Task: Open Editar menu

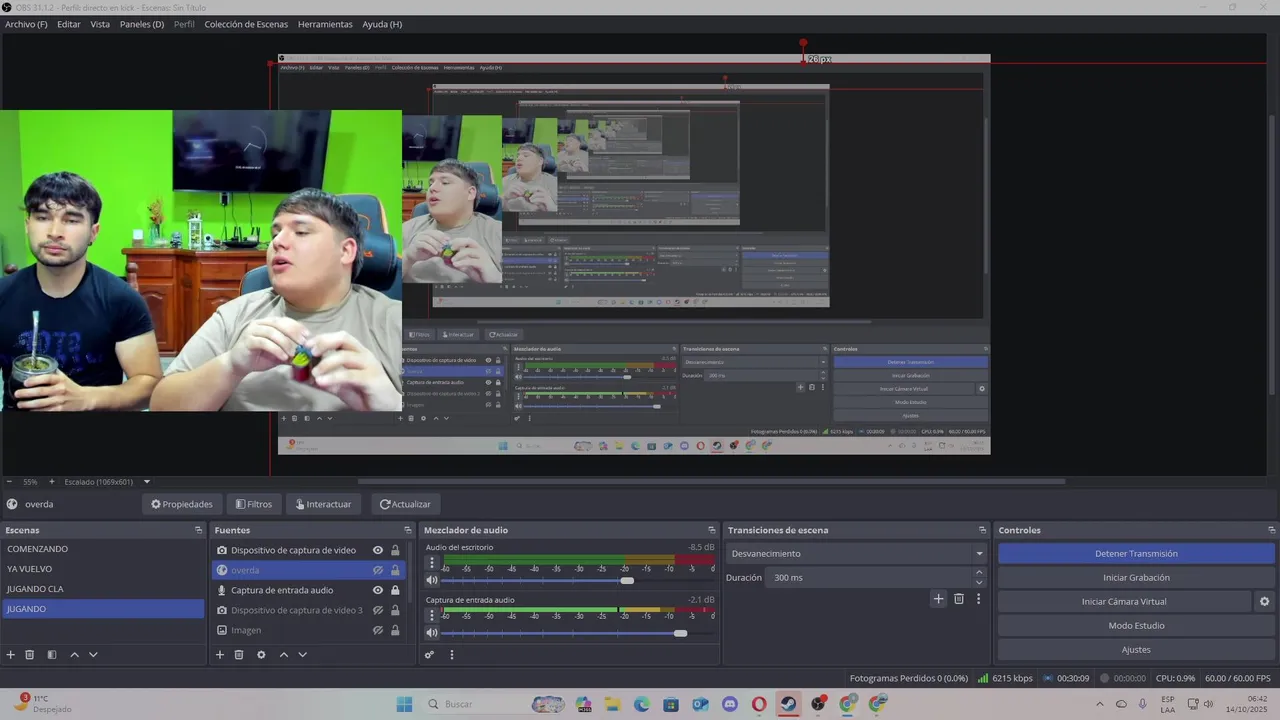Action: point(69,24)
